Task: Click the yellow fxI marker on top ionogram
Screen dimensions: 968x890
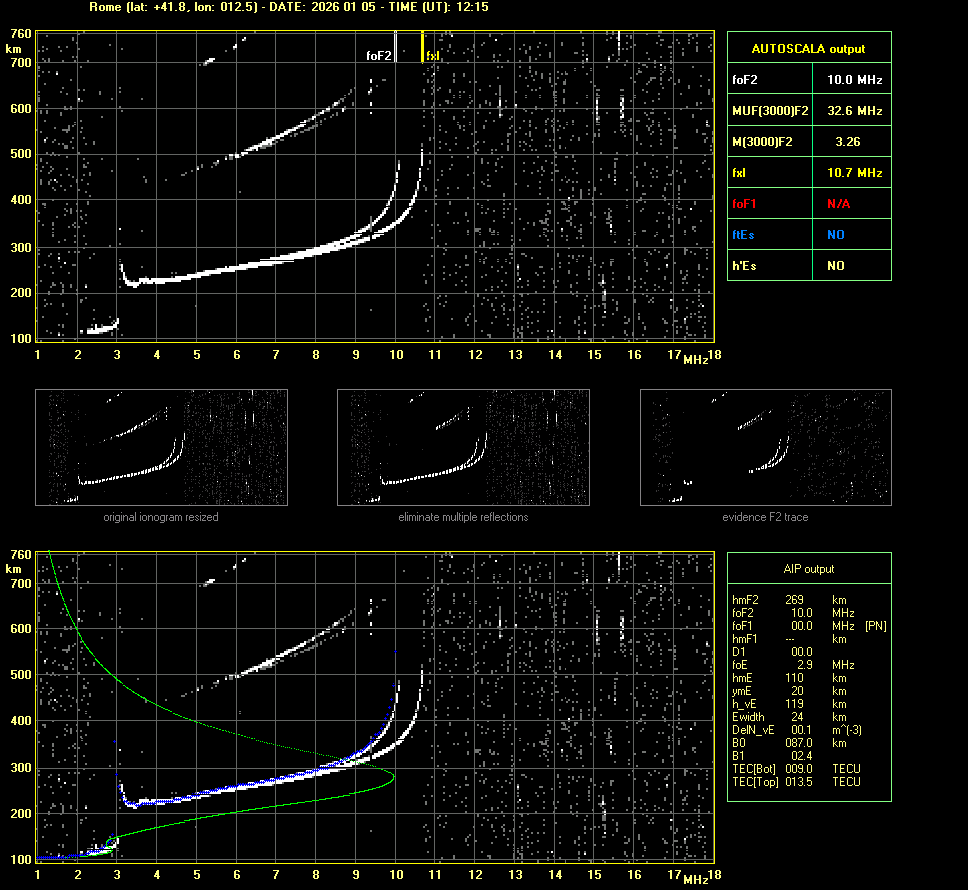Action: 422,47
